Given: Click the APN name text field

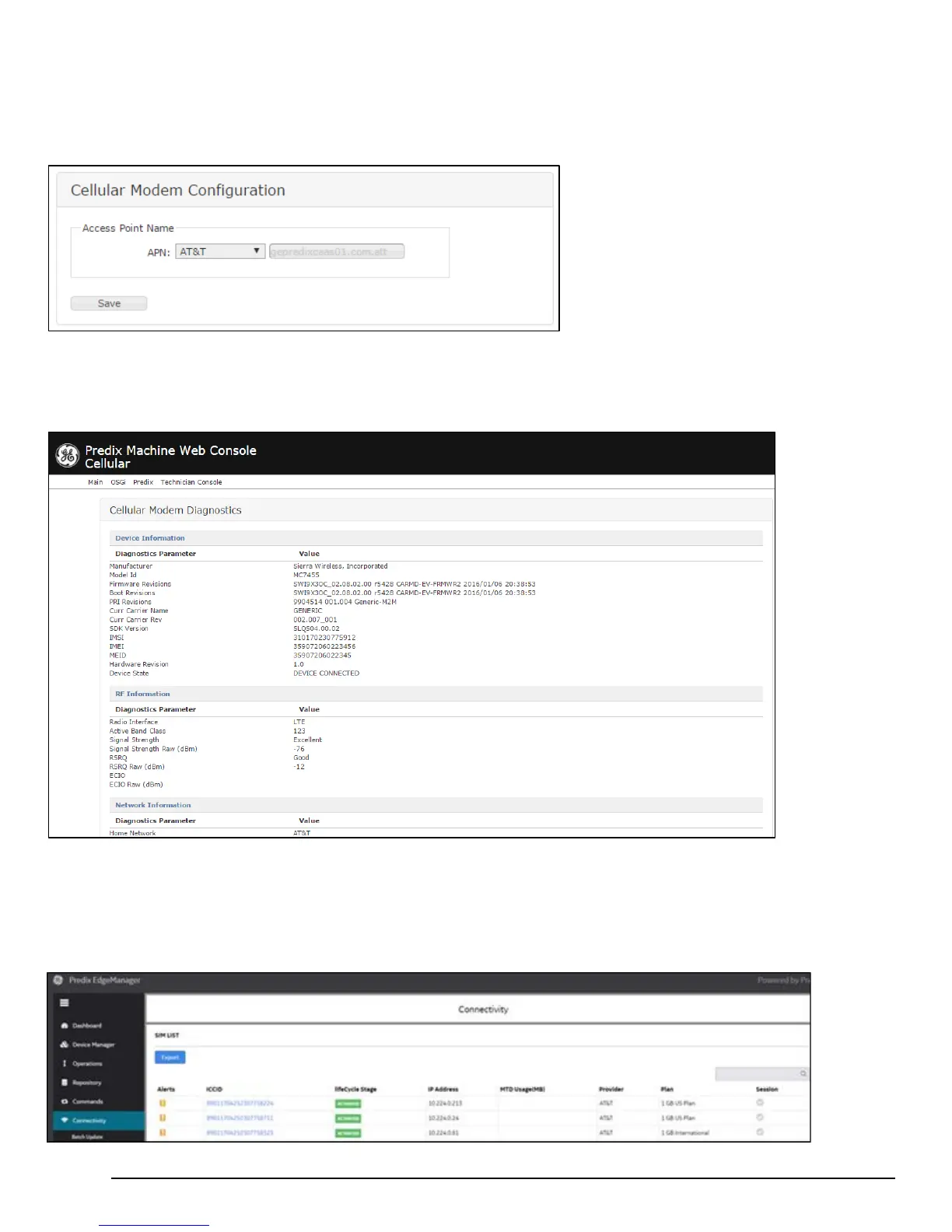Looking at the screenshot, I should click(x=337, y=251).
